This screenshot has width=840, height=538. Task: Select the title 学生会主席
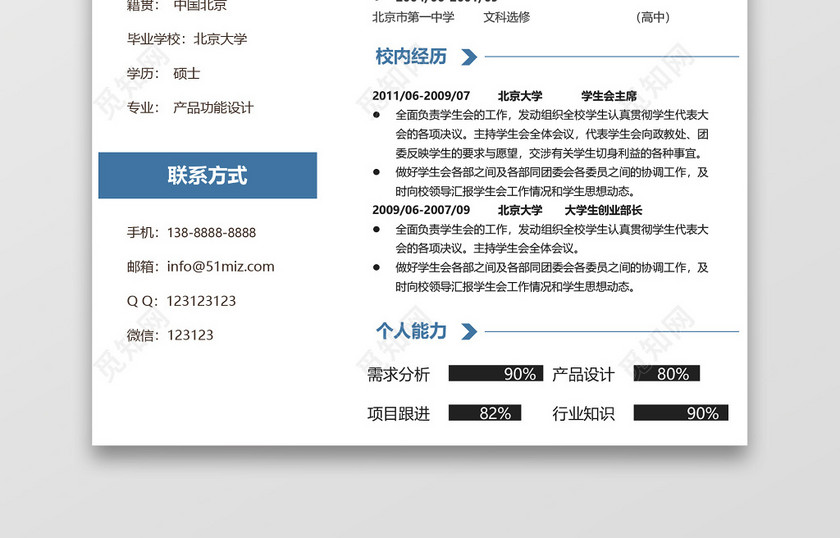(x=609, y=96)
